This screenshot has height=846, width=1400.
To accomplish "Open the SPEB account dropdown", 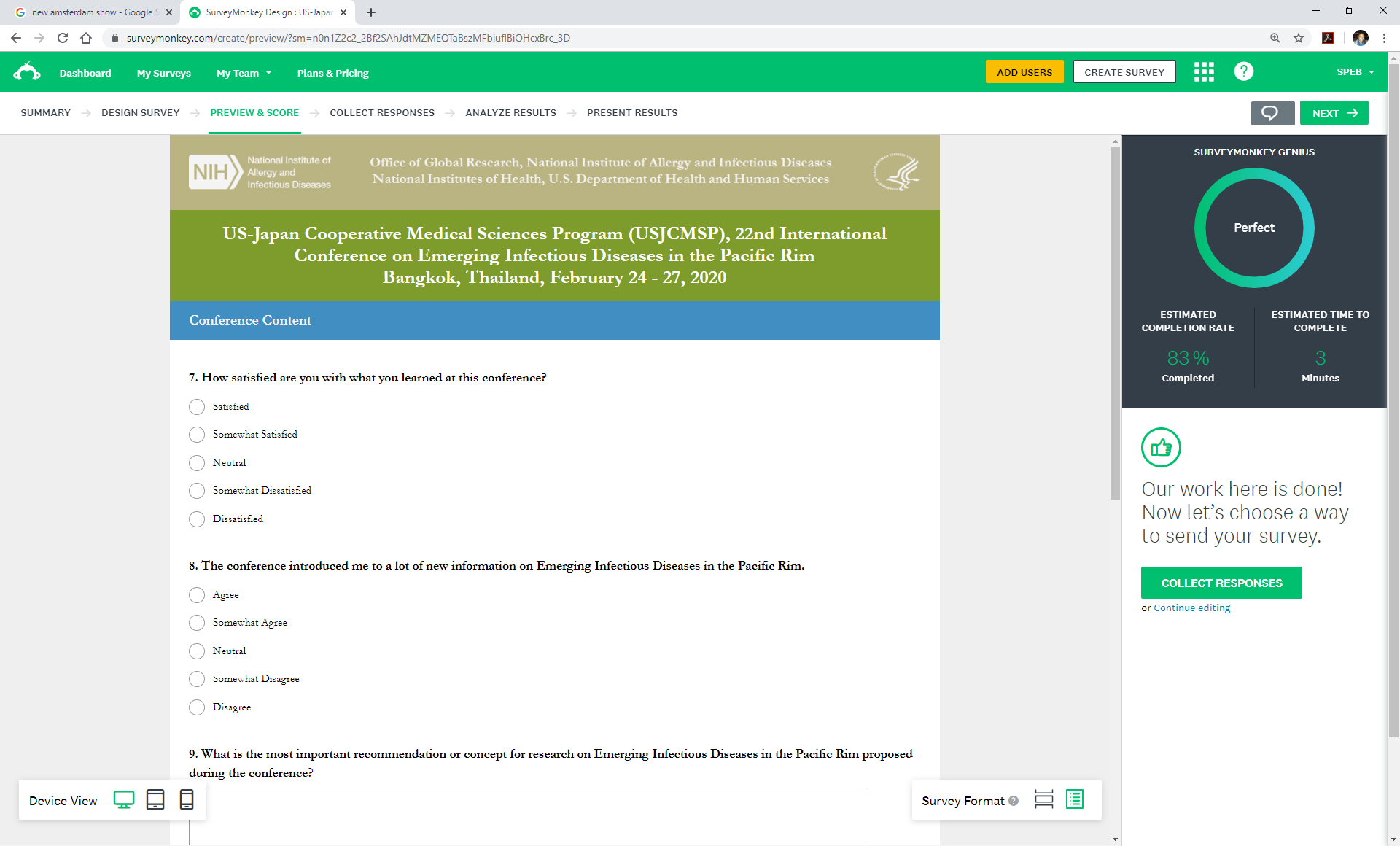I will (x=1355, y=72).
